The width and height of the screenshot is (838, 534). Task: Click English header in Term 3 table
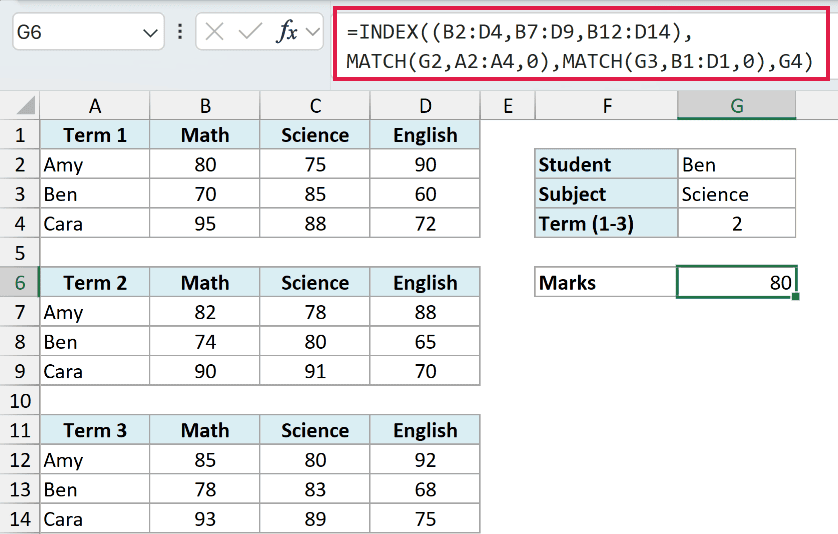tap(425, 430)
